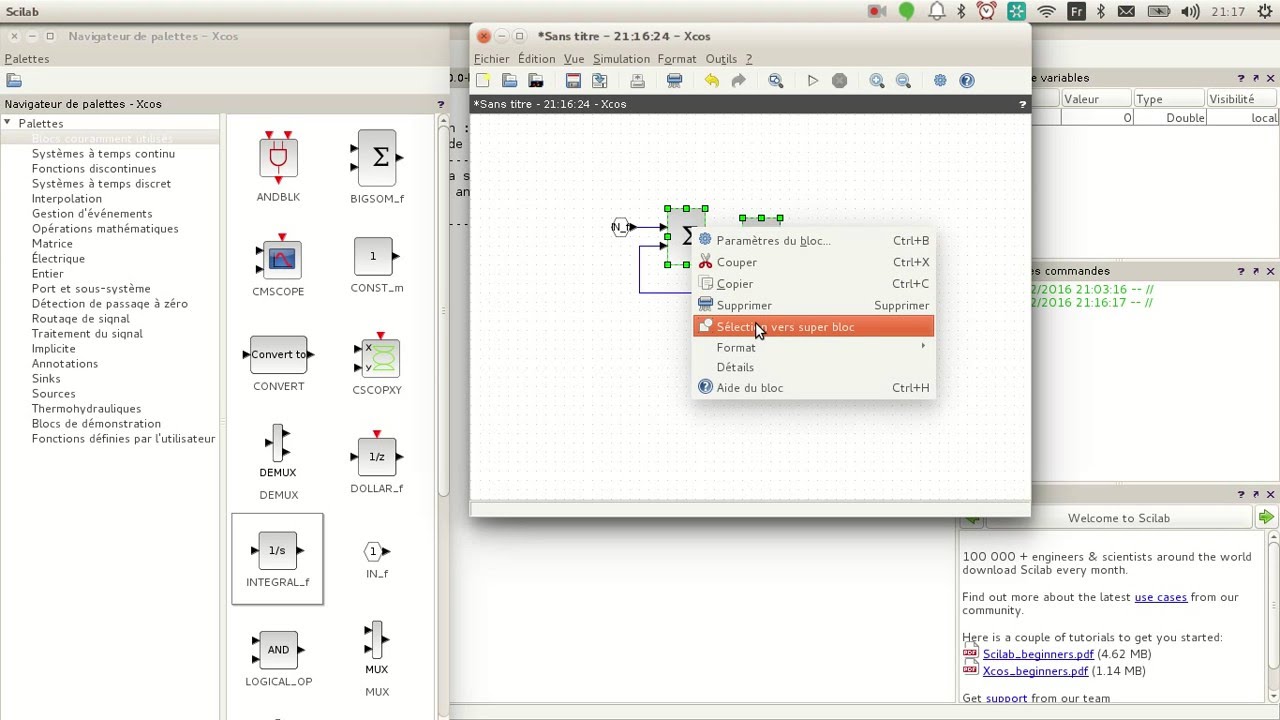
Task: Redo the last undone action
Action: point(739,81)
